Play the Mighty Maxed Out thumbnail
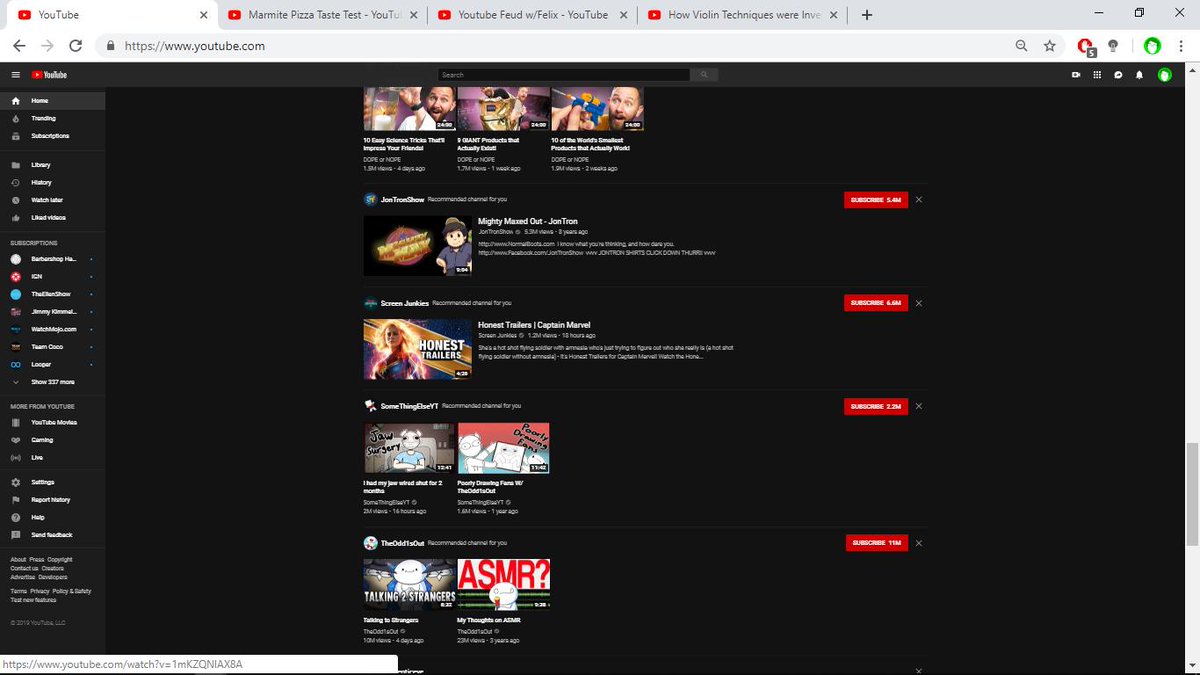Image resolution: width=1200 pixels, height=675 pixels. click(x=417, y=245)
